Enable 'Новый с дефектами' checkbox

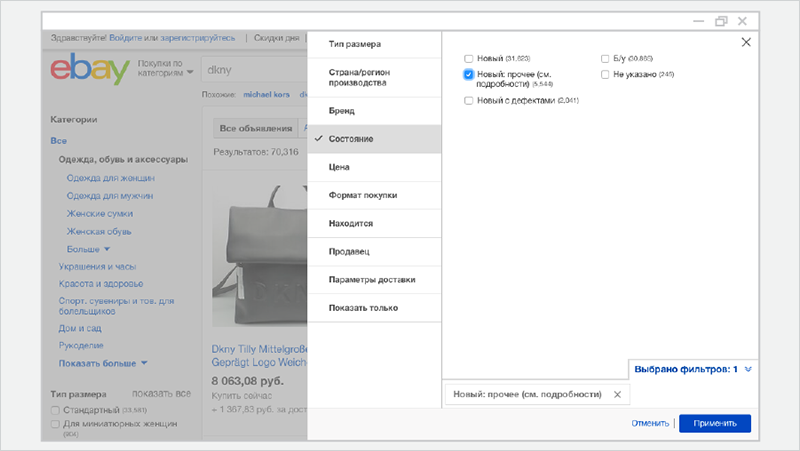468,101
